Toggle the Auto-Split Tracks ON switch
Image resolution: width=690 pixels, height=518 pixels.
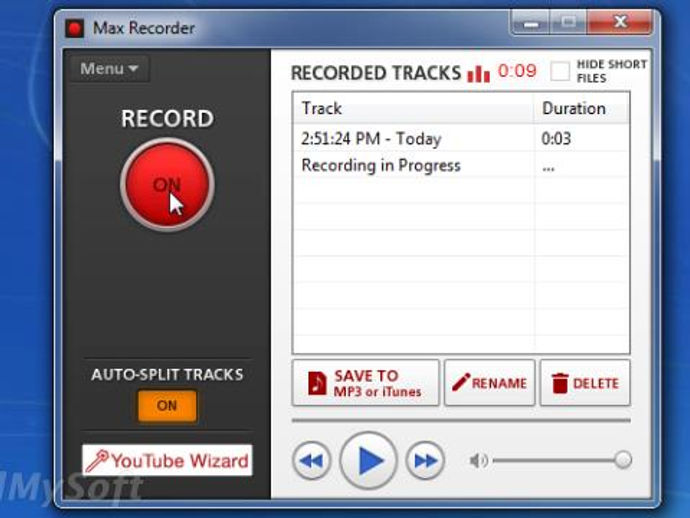pos(167,405)
